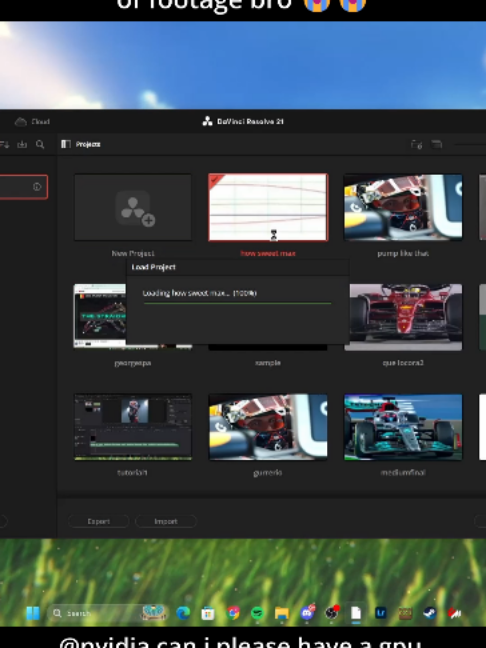Screen dimensions: 486x648
Task: Click the import library icon next to search
Action: click(22, 144)
